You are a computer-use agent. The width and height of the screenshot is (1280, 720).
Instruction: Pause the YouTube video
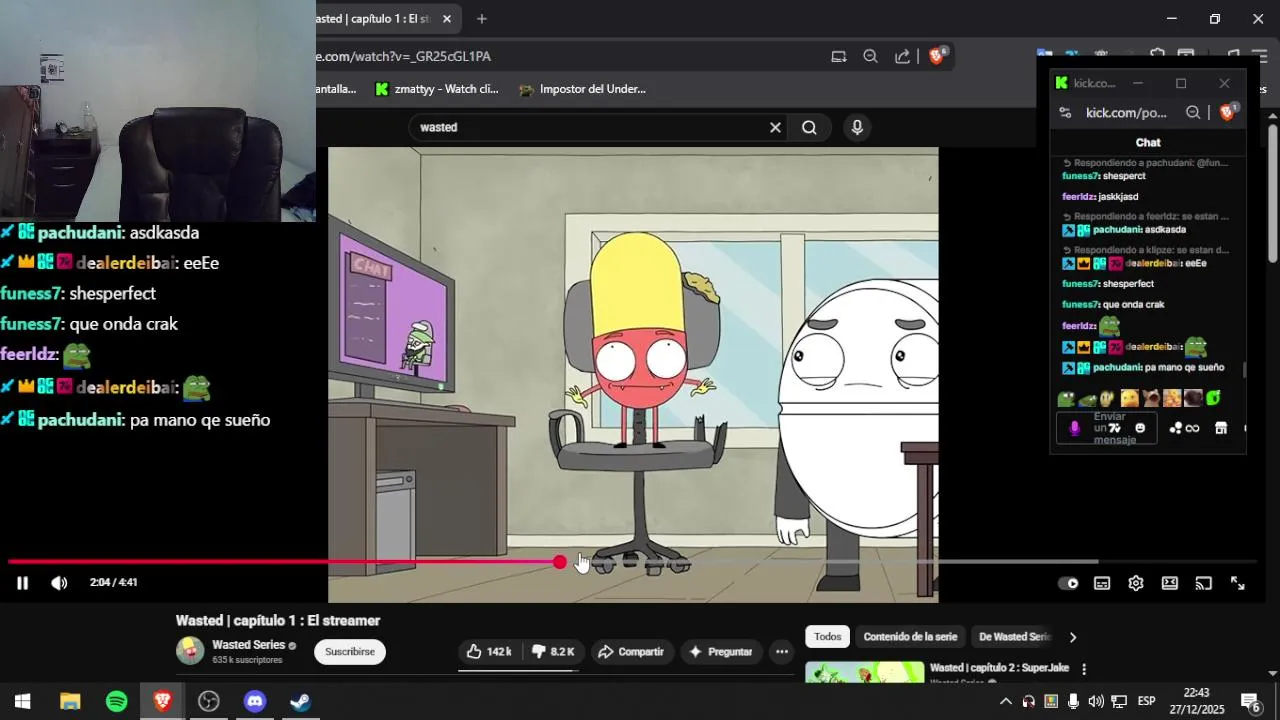pyautogui.click(x=22, y=583)
